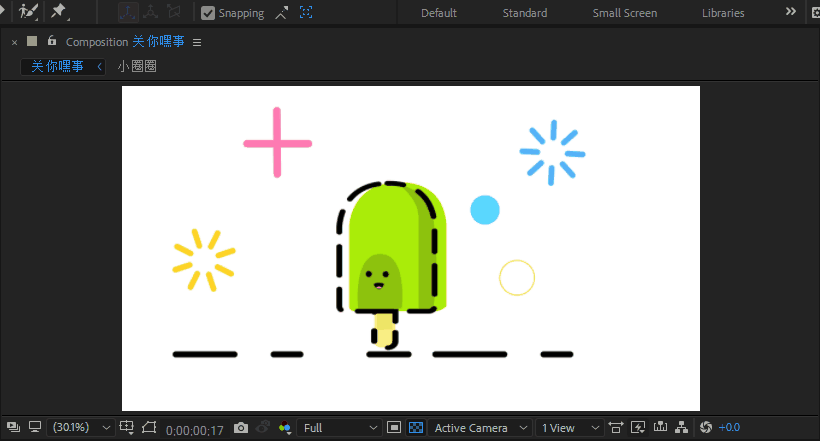Open the Show Channel color menu
The image size is (820, 441).
coord(284,428)
